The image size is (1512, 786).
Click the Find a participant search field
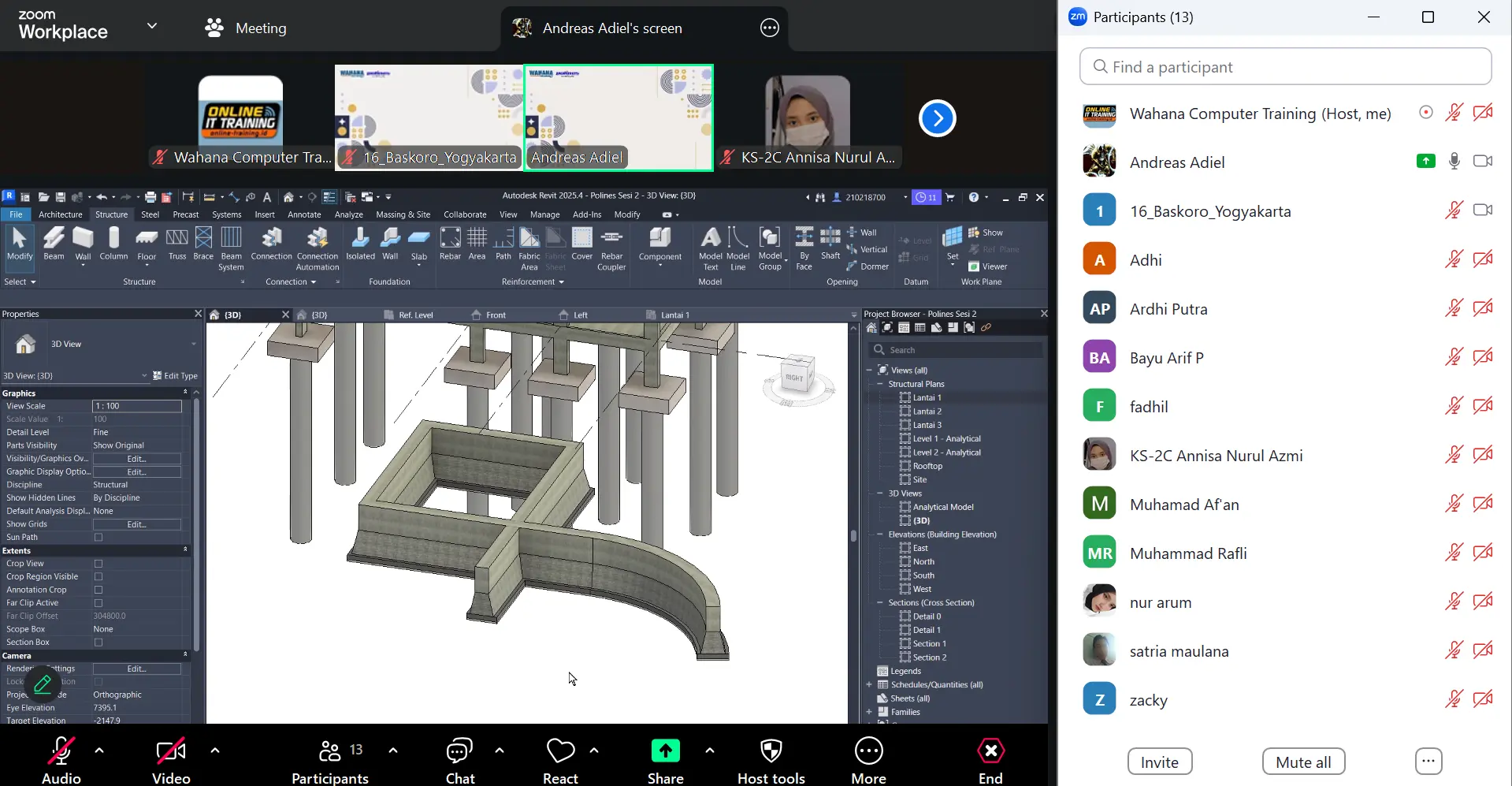point(1285,67)
